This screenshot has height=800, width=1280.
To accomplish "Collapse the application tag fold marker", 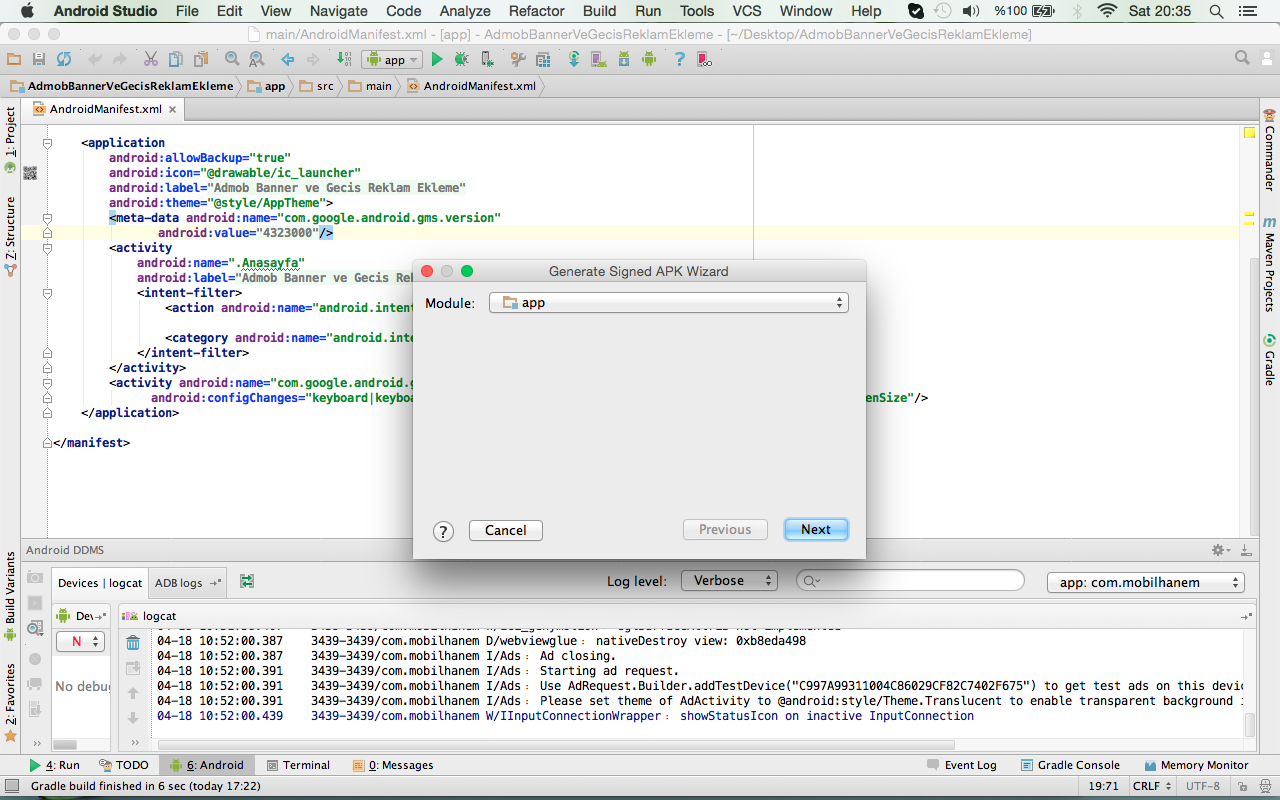I will click(47, 143).
